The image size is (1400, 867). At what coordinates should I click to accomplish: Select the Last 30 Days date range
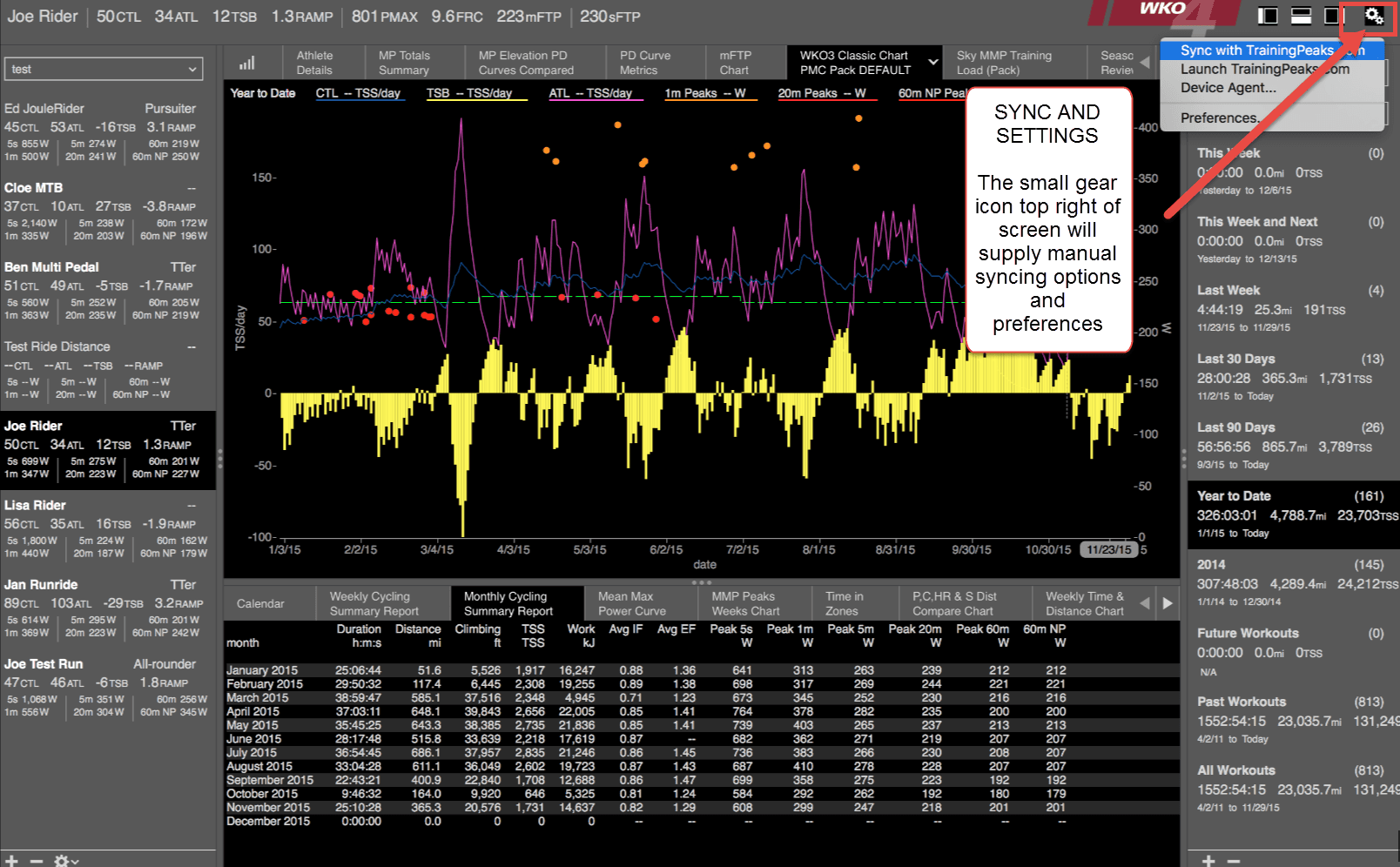[x=1292, y=377]
